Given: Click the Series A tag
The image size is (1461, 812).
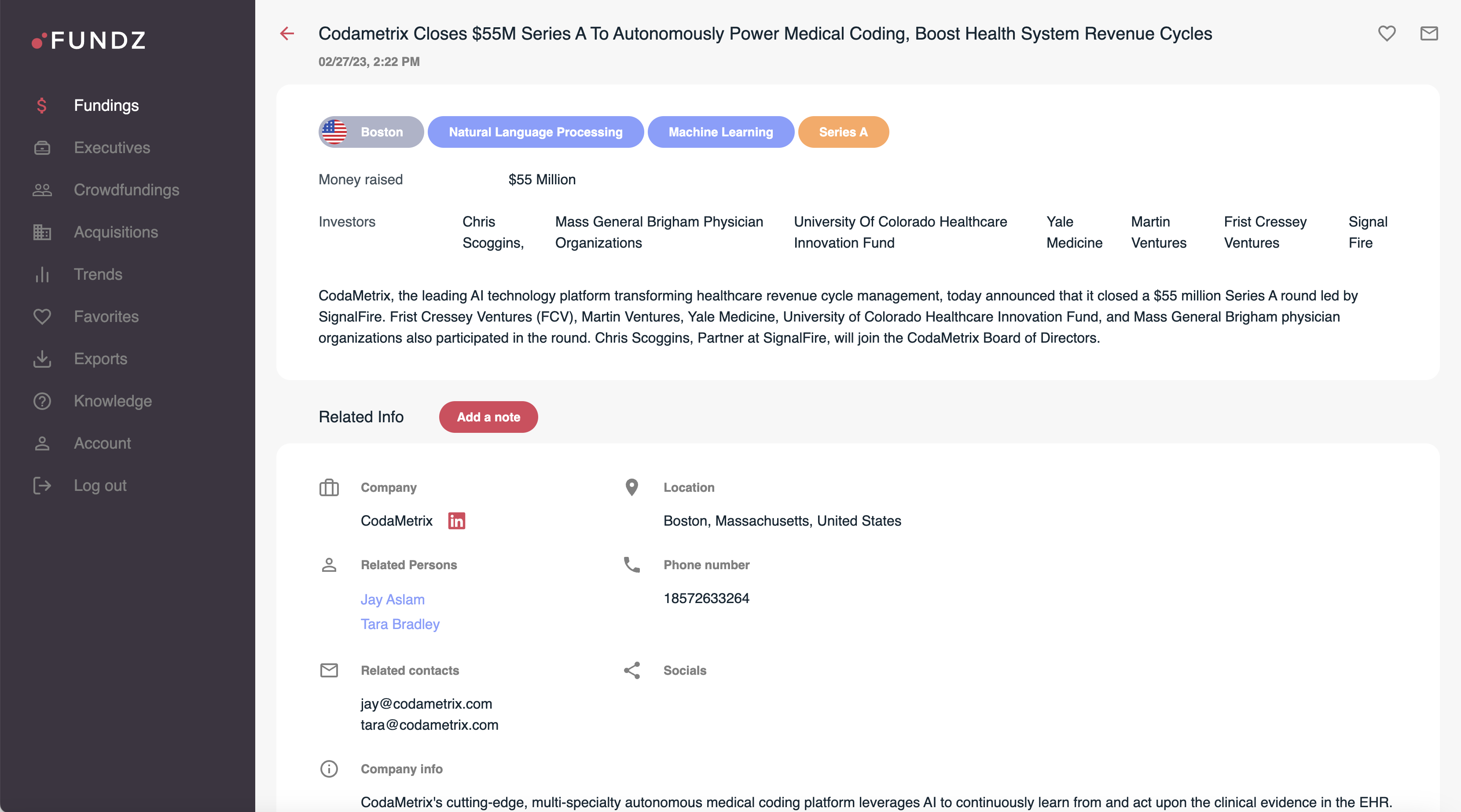Looking at the screenshot, I should tap(843, 132).
